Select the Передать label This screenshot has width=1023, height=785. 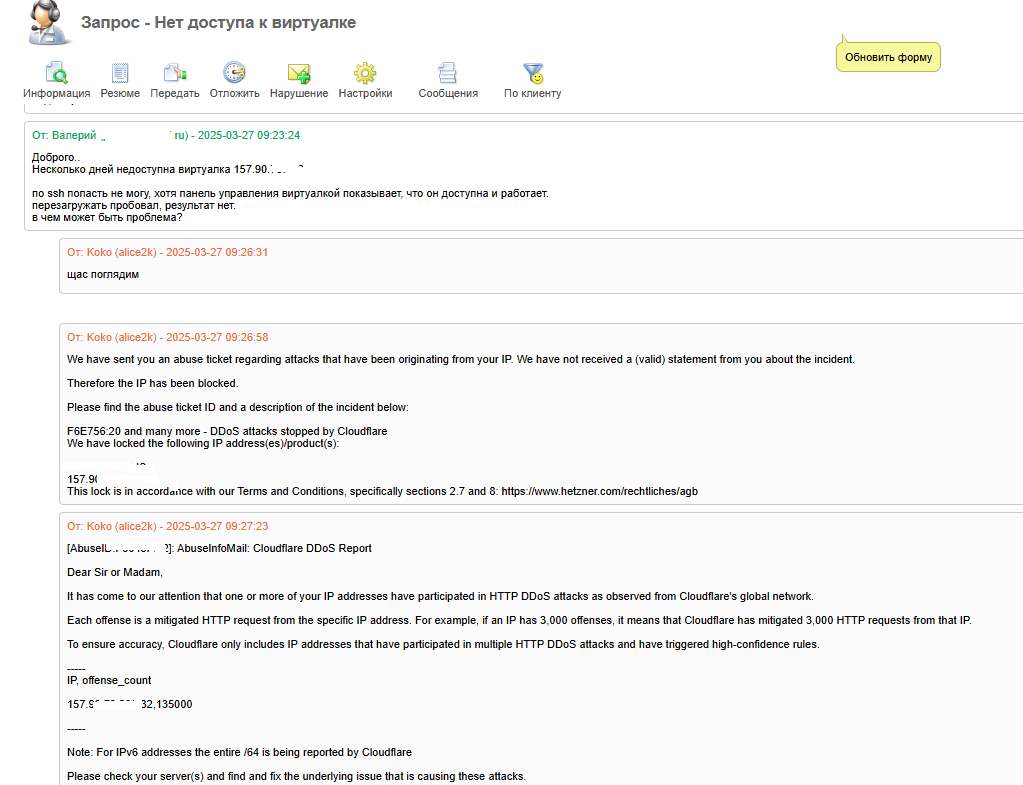click(x=175, y=93)
